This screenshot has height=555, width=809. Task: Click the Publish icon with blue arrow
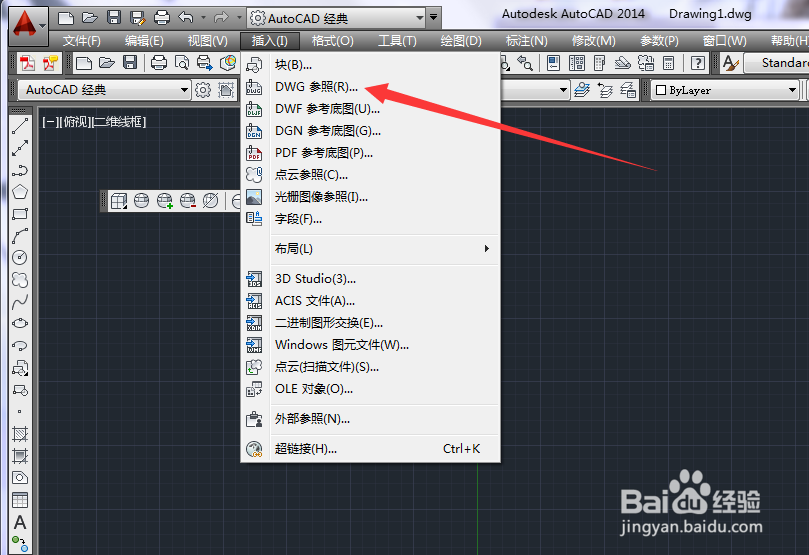click(x=204, y=63)
